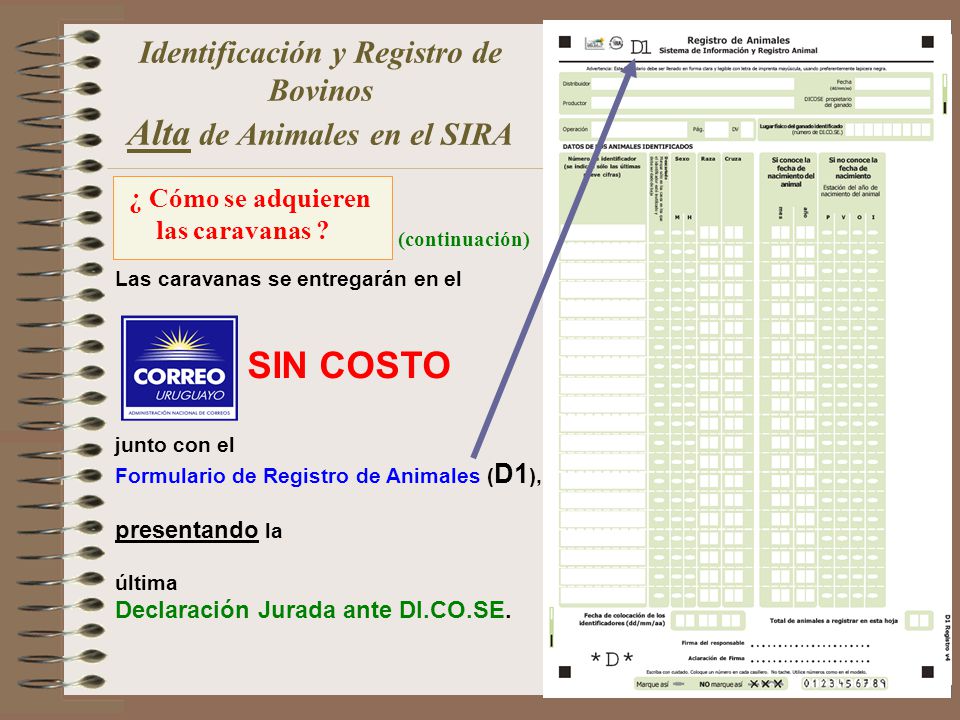The width and height of the screenshot is (960, 720).
Task: Click the 'Marque así' sample mark
Action: (678, 684)
